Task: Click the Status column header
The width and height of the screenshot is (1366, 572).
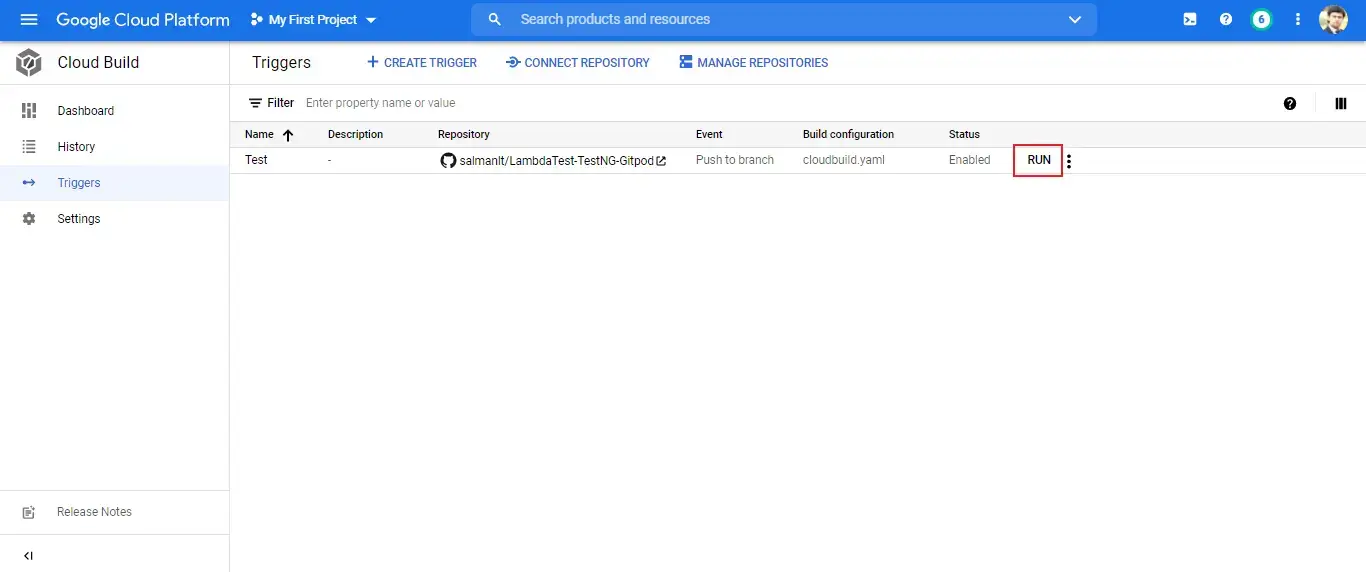Action: pyautogui.click(x=964, y=134)
